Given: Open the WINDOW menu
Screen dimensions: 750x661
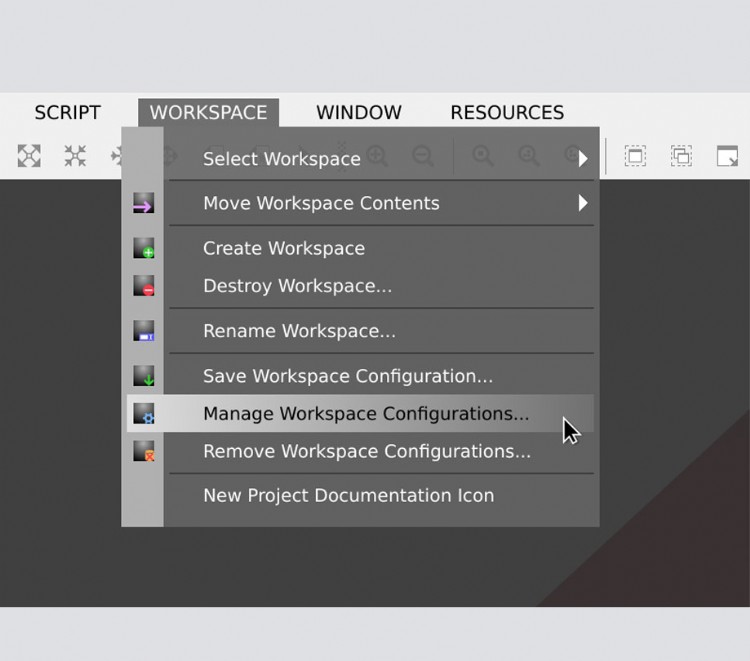Looking at the screenshot, I should tap(358, 113).
